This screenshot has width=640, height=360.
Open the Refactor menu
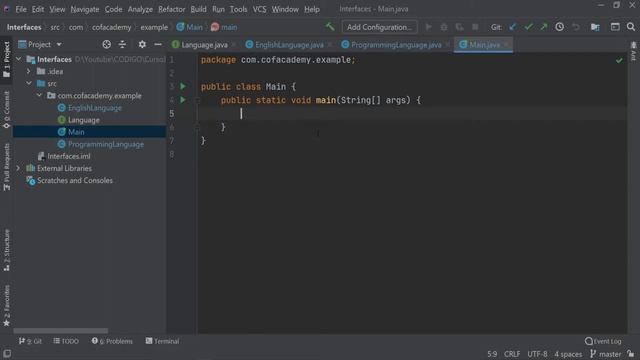tap(171, 9)
